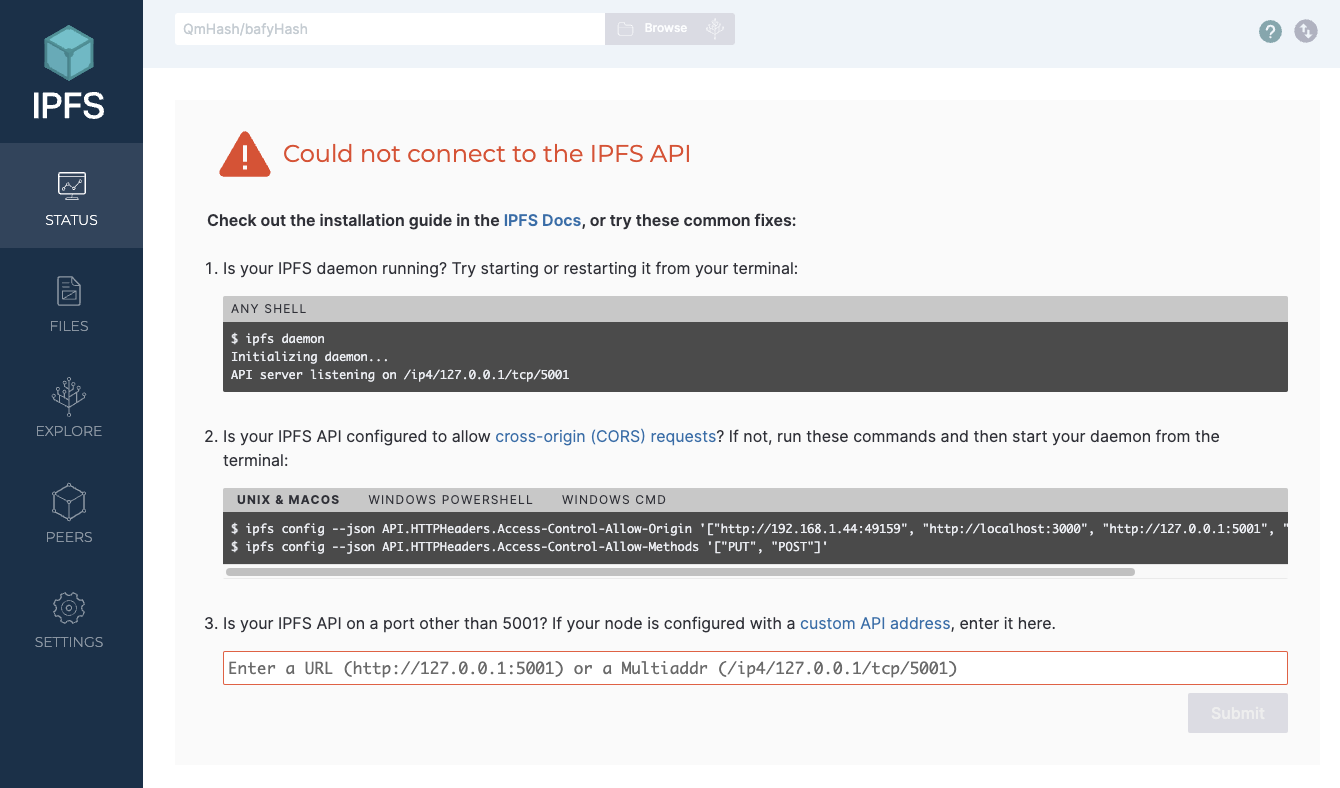Focus the QmHash/bafyHash search field

(x=389, y=29)
